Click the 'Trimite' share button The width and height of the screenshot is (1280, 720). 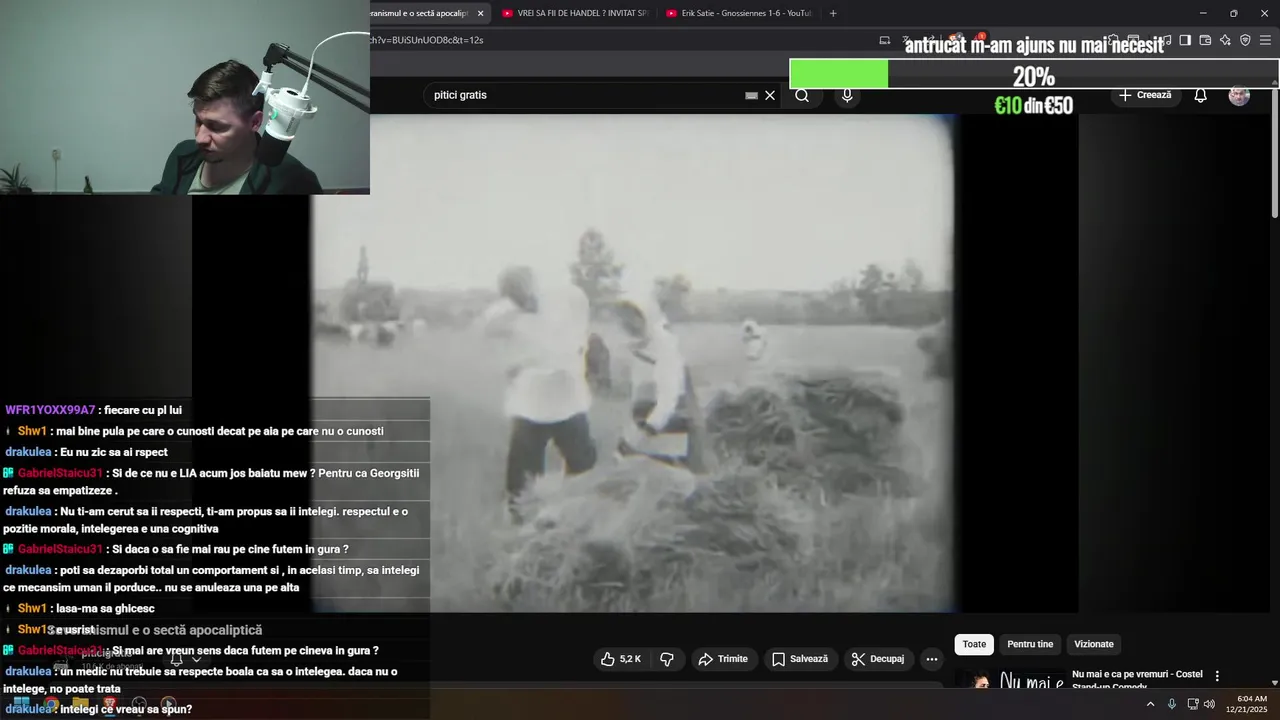723,659
